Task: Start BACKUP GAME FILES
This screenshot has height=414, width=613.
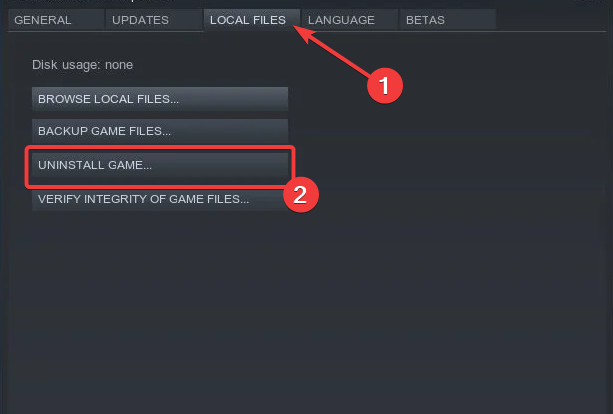Action: tap(160, 131)
